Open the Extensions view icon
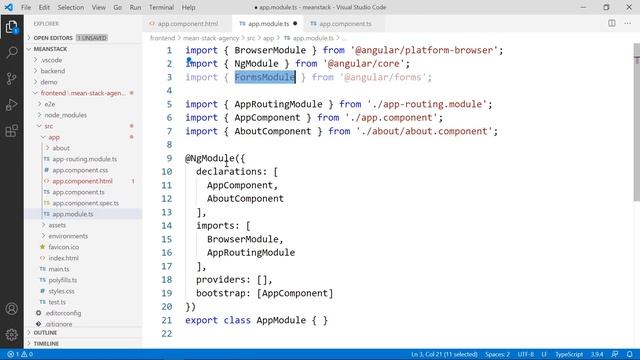Viewport: 640px width, 360px height. 11,131
